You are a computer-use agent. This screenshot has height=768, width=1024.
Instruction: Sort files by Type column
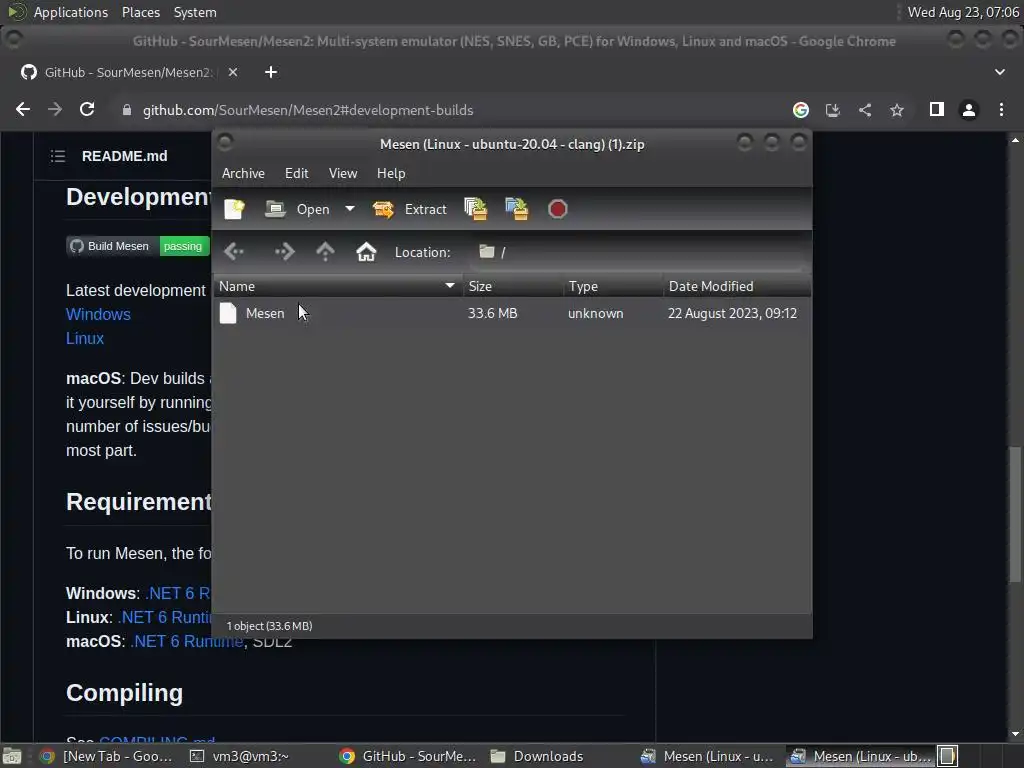613,286
